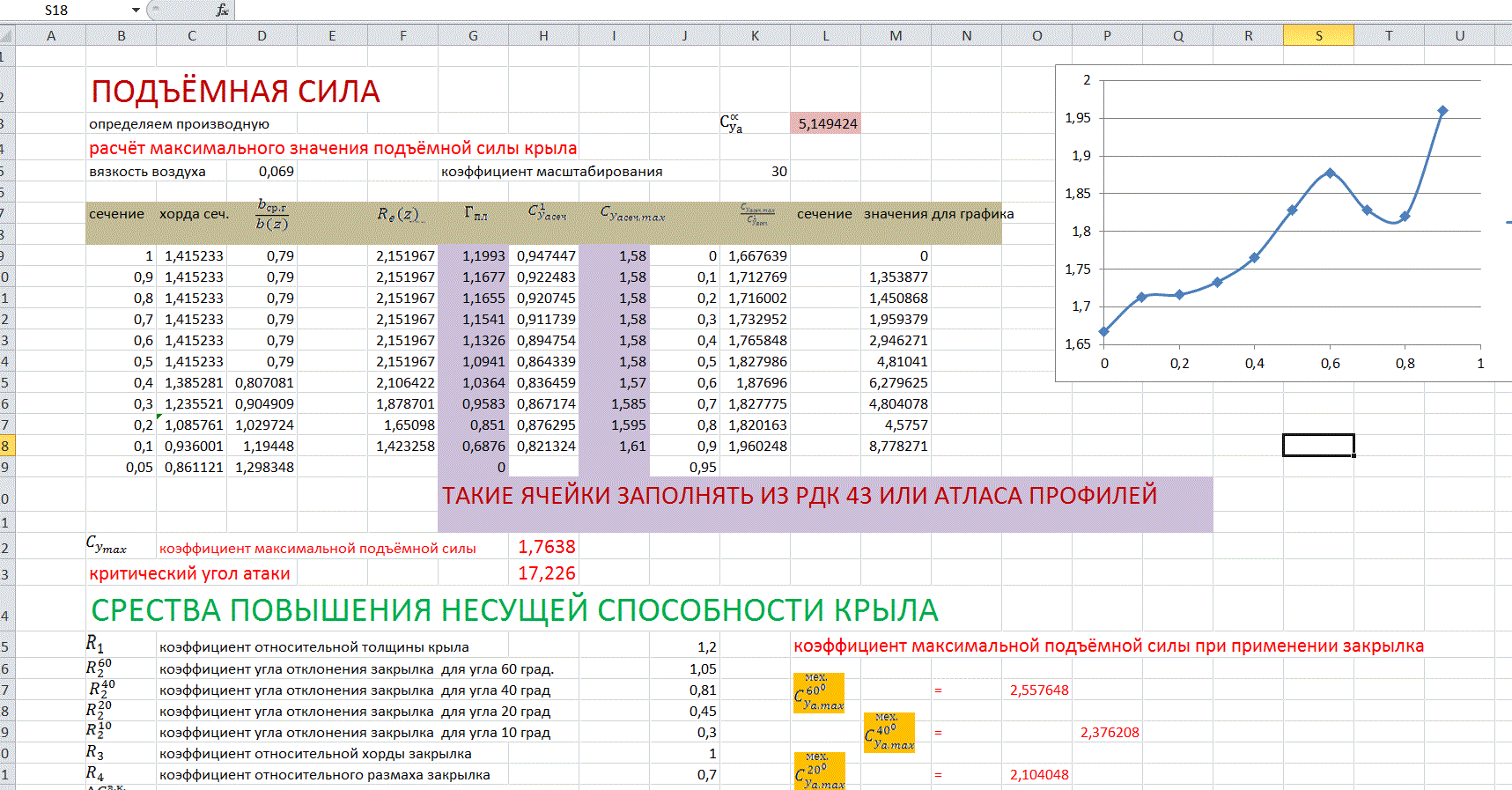This screenshot has width=1512, height=790.
Task: Click the red ПОДЪЁМНАЯ СИЛА title cell
Action: point(236,92)
